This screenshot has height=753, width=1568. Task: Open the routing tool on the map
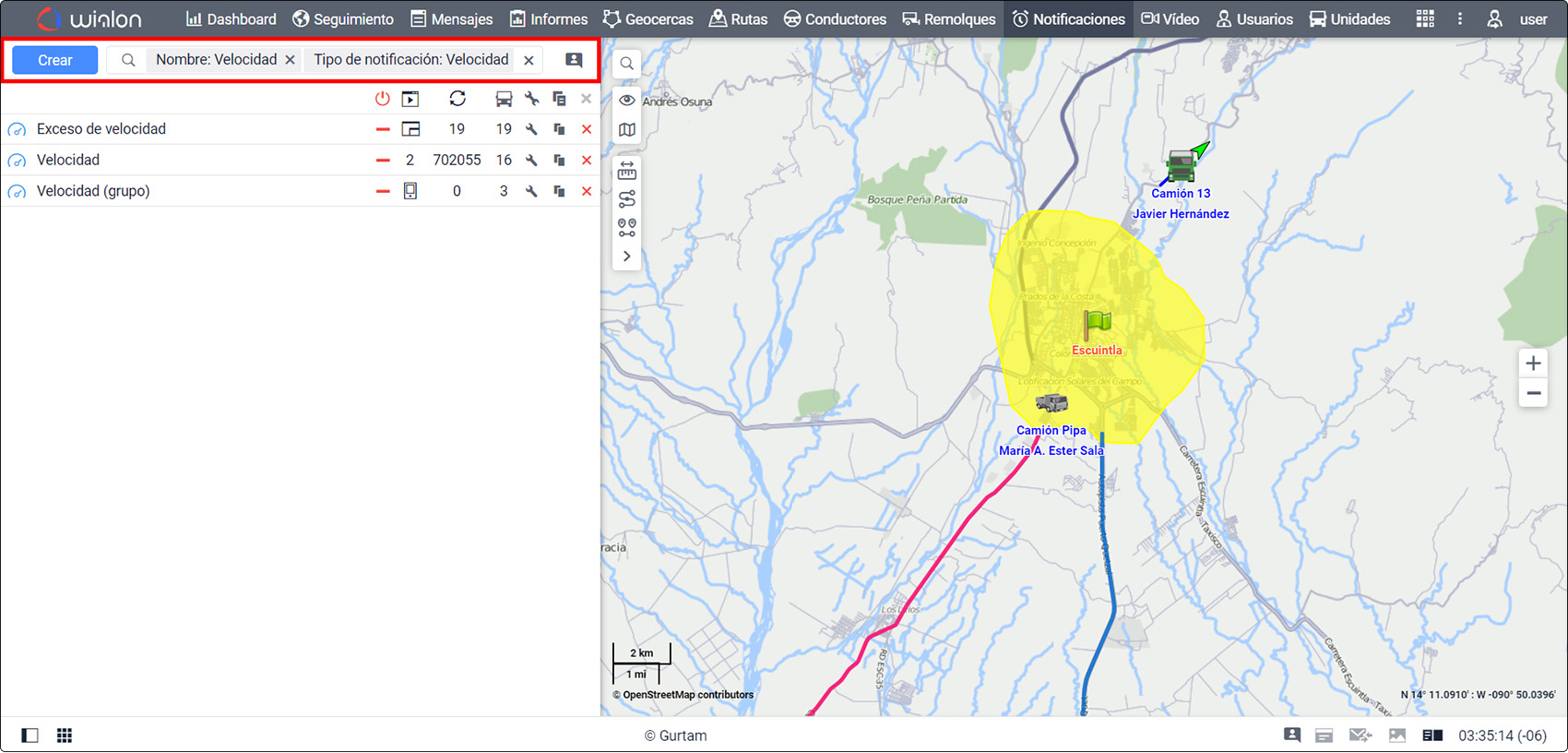[627, 199]
